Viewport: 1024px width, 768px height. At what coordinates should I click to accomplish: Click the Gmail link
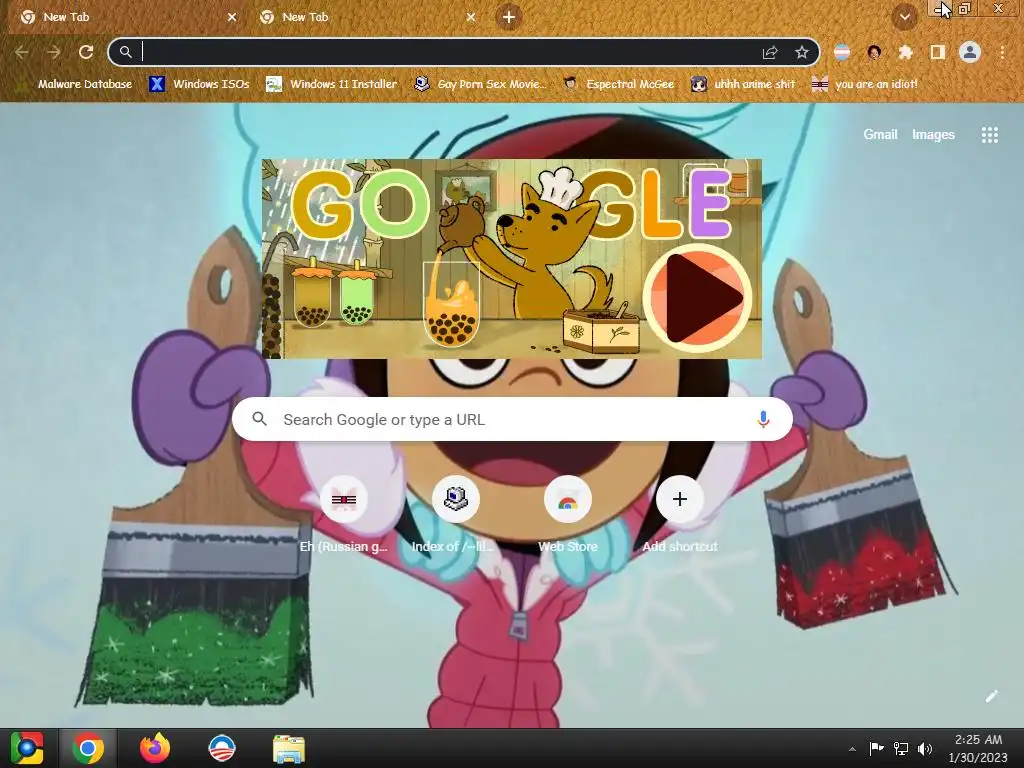[880, 134]
